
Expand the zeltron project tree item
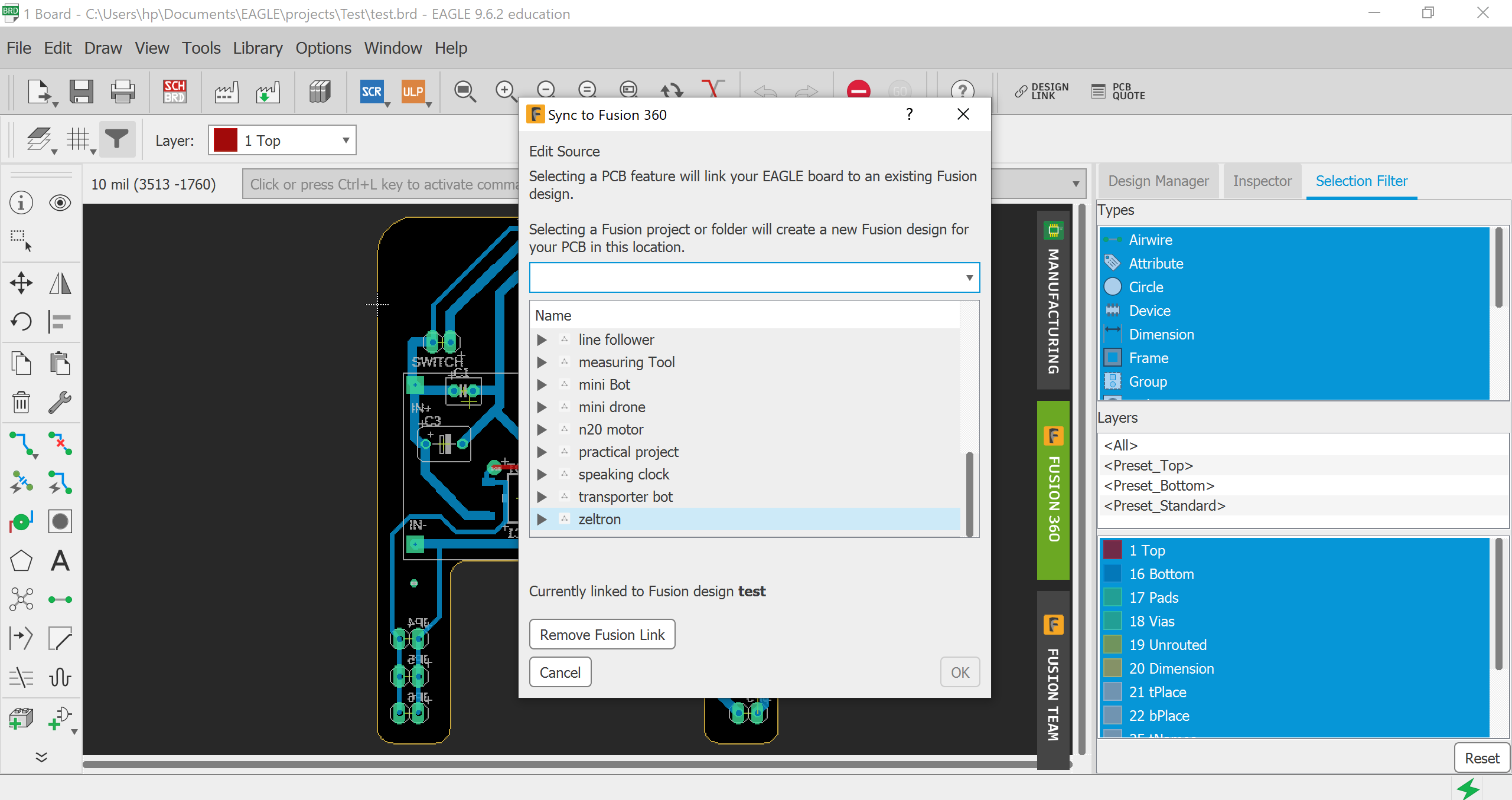click(x=542, y=519)
